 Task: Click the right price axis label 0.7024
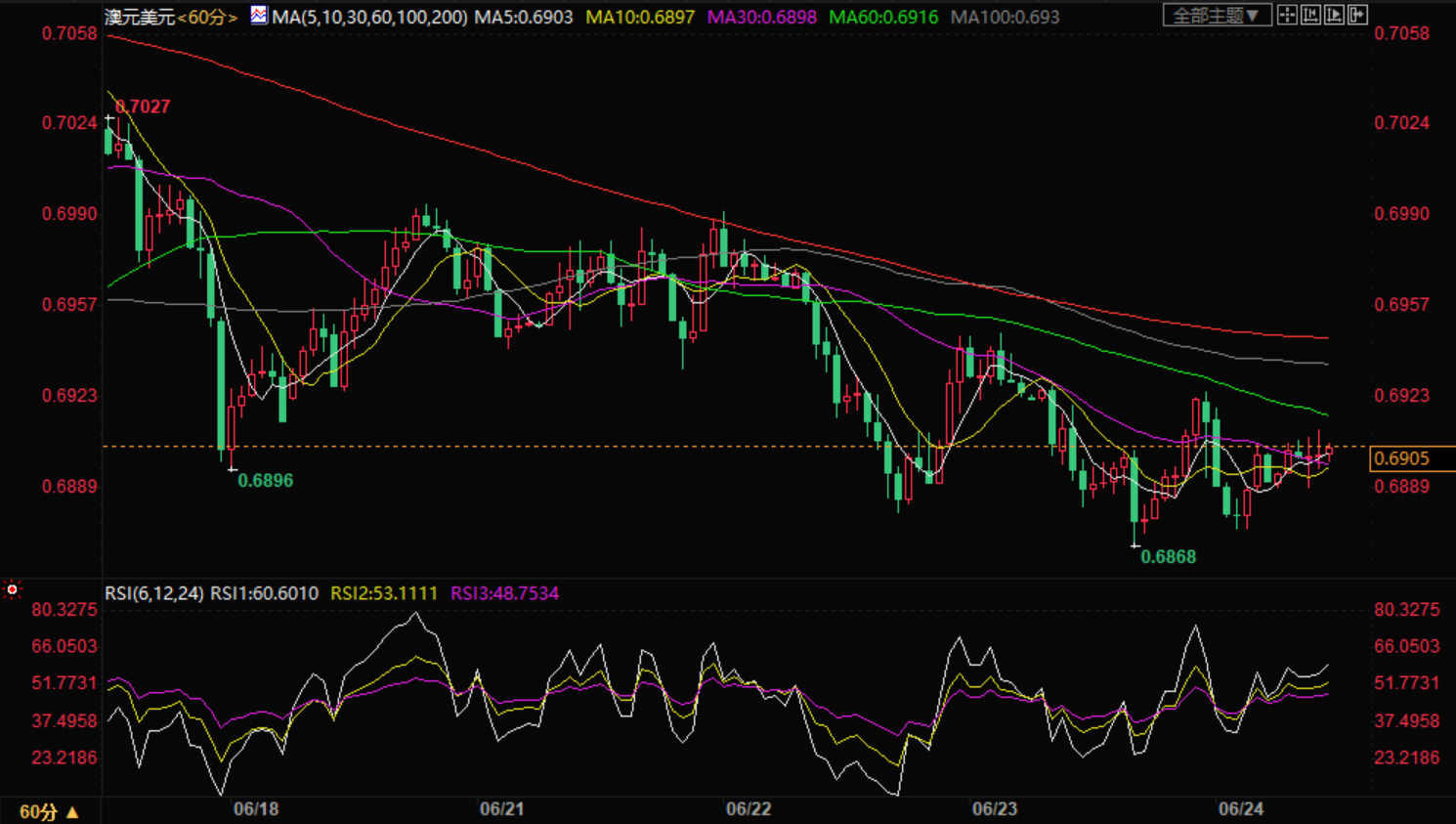(1402, 122)
